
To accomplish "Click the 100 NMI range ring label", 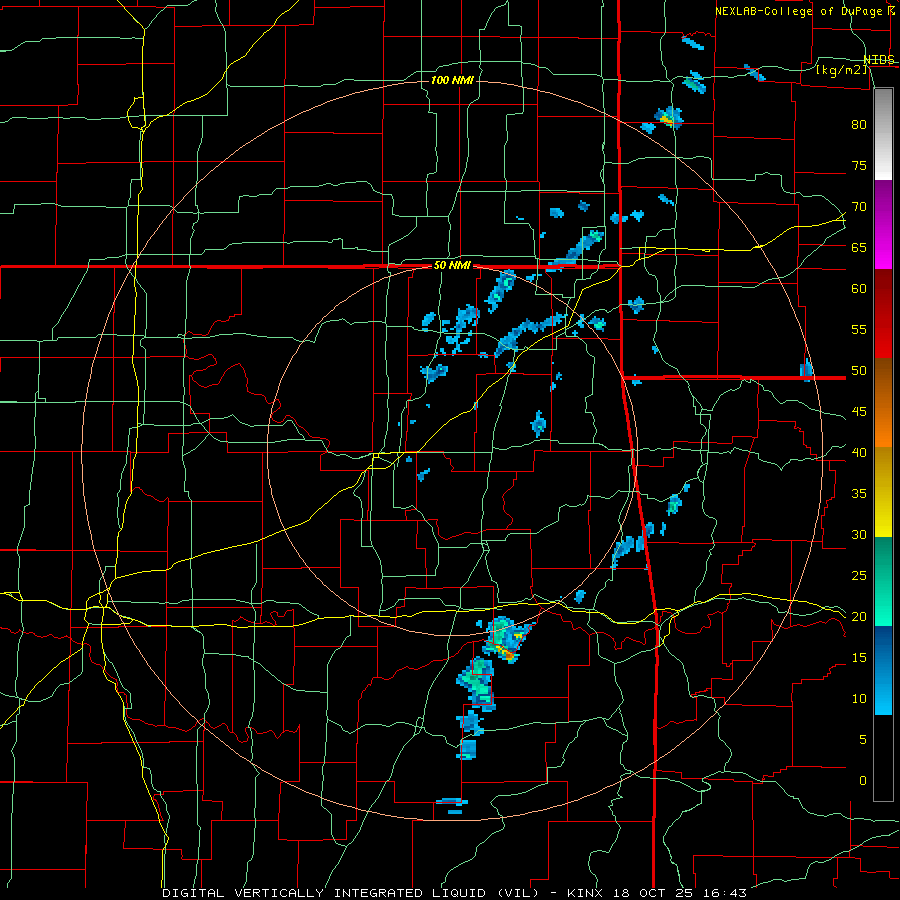I will point(452,80).
